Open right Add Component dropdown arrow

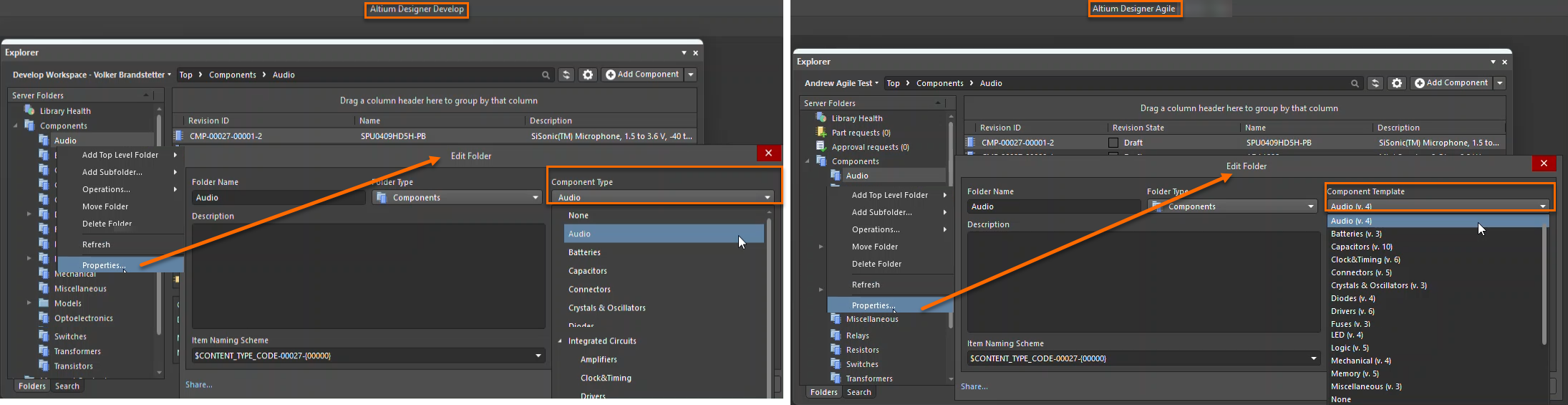[x=1500, y=83]
